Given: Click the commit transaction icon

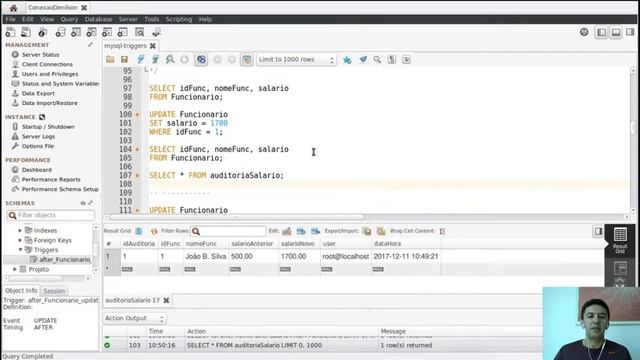Looking at the screenshot, I should (x=217, y=60).
